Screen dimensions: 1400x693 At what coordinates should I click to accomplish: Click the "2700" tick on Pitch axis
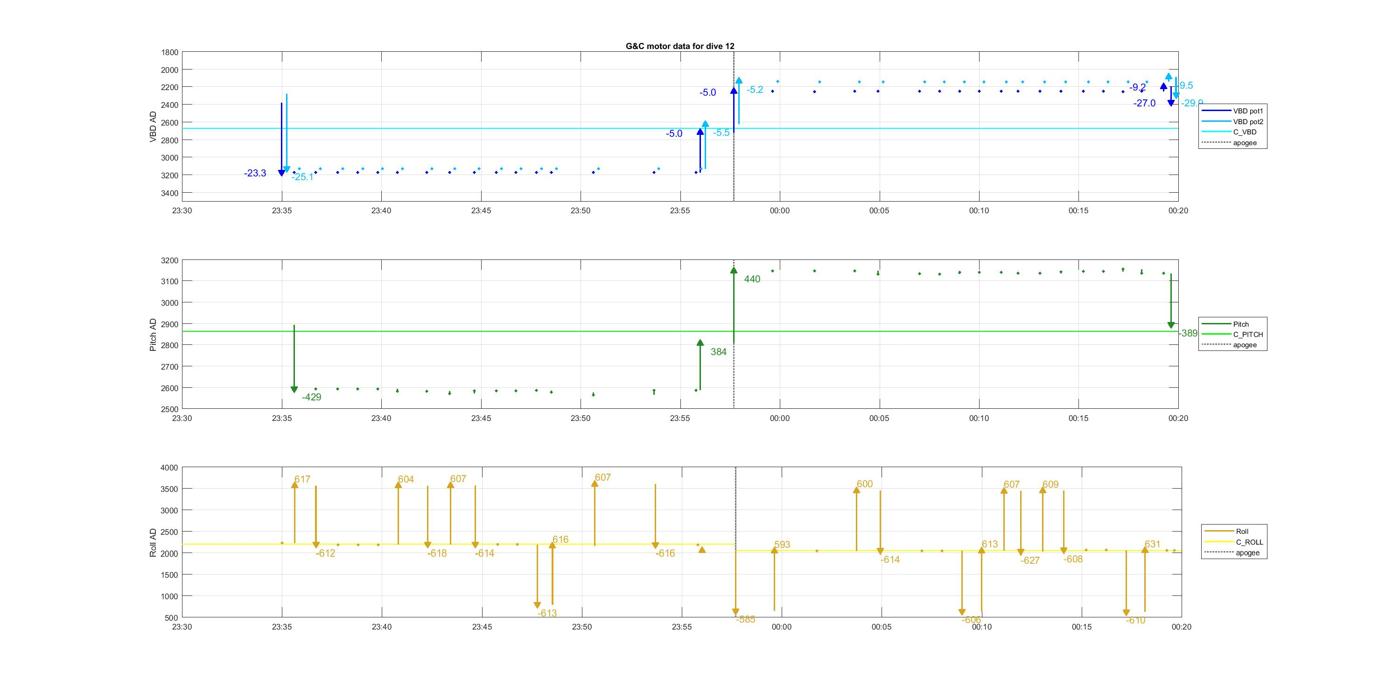170,367
